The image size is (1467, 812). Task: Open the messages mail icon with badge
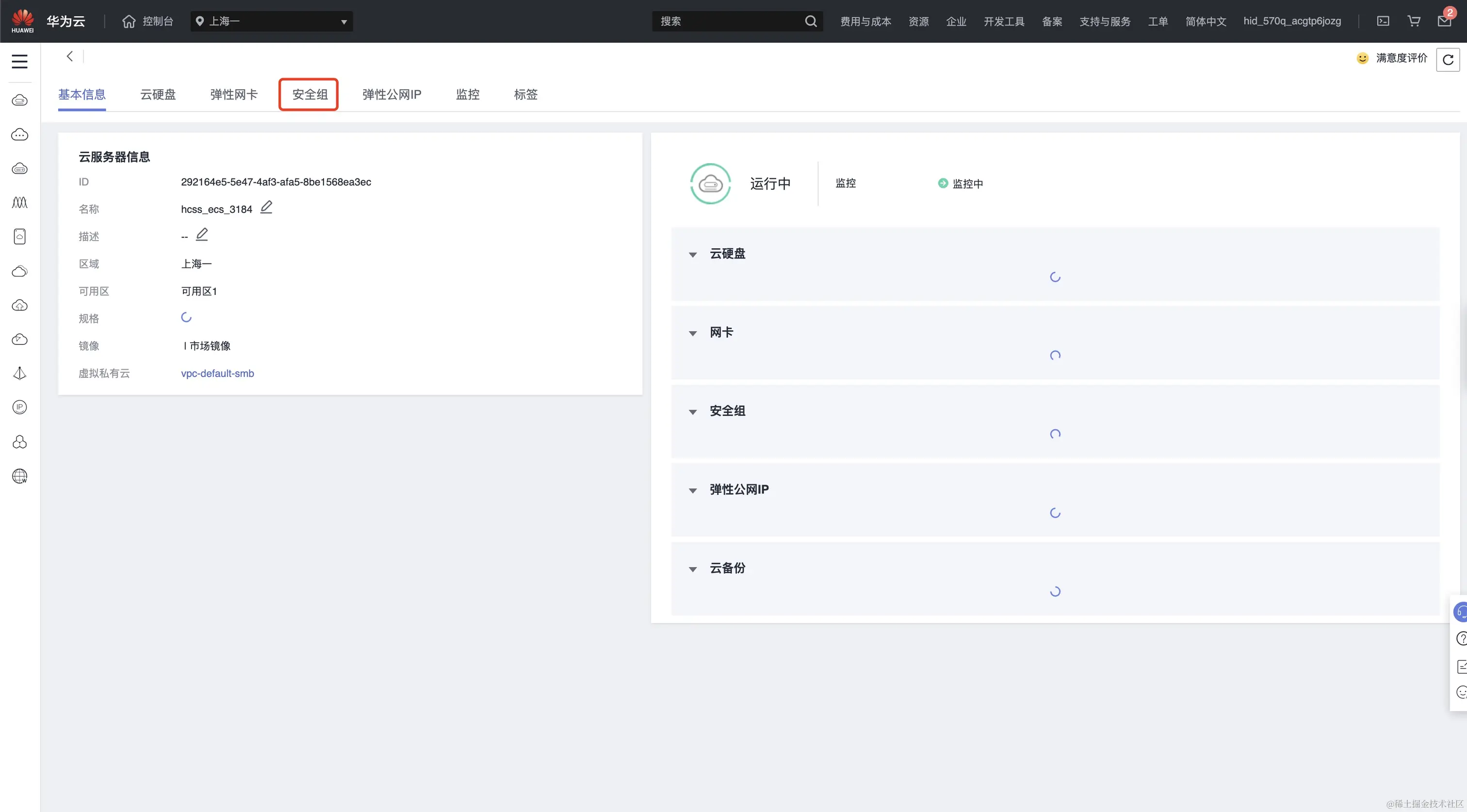[x=1444, y=21]
